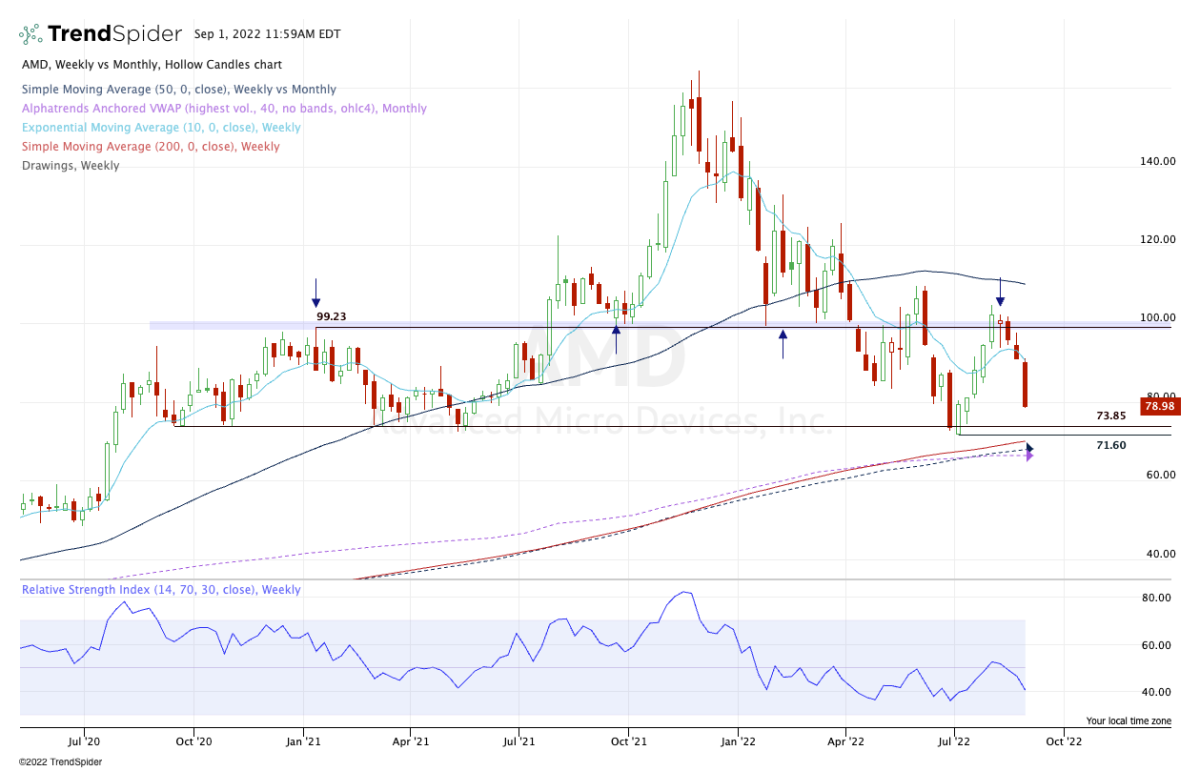The image size is (1200, 771).
Task: Select the purple arrowhead marker near the 71.60 level
Action: (x=1030, y=456)
